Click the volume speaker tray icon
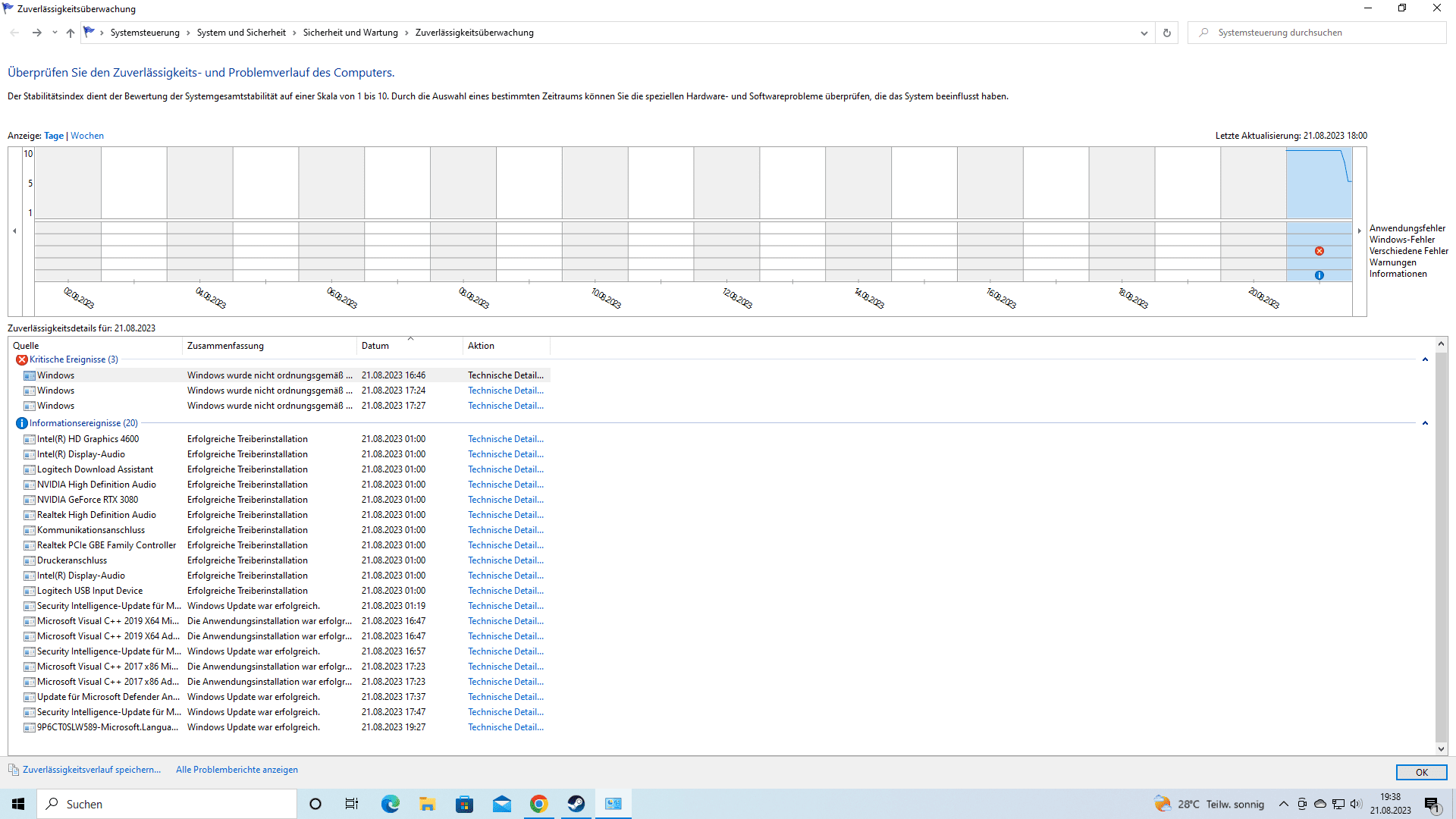This screenshot has width=1456, height=819. pos(1356,804)
